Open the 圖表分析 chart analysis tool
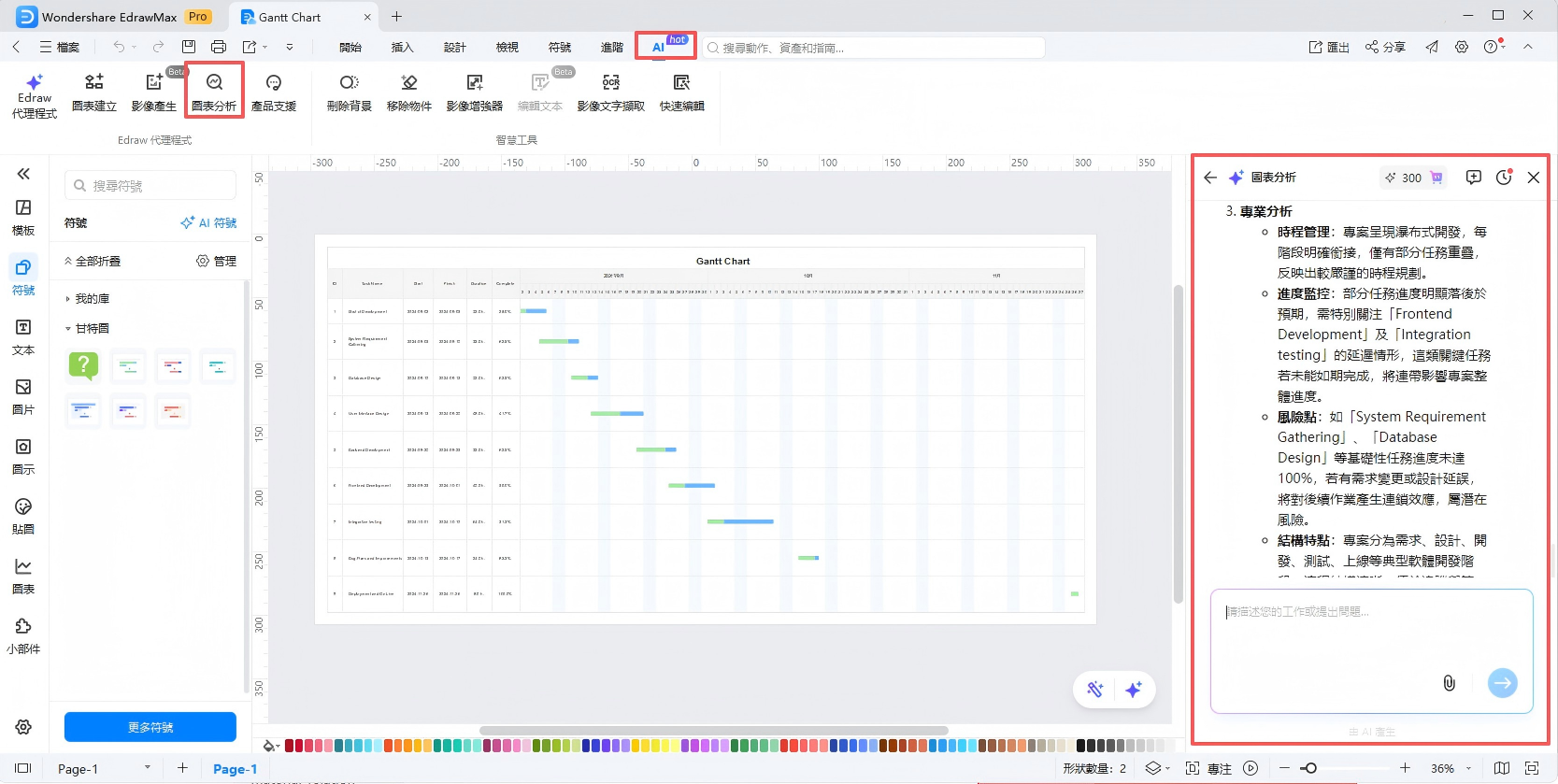1558x784 pixels. (214, 91)
